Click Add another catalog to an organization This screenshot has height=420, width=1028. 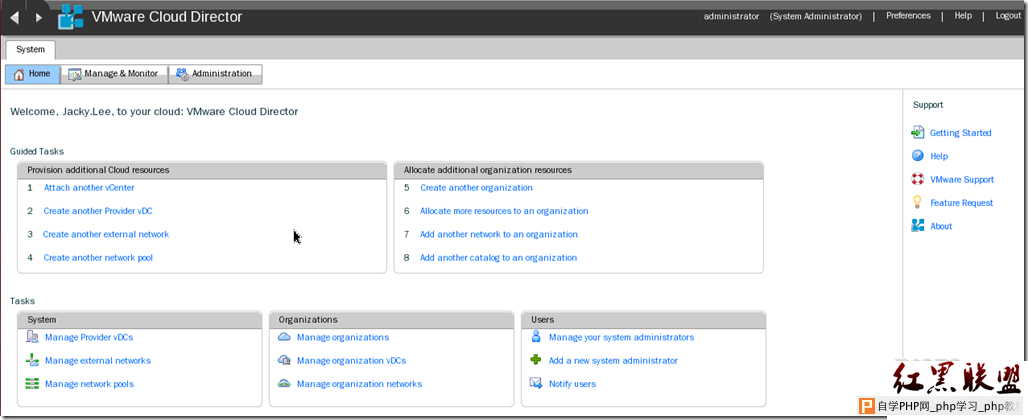tap(498, 258)
